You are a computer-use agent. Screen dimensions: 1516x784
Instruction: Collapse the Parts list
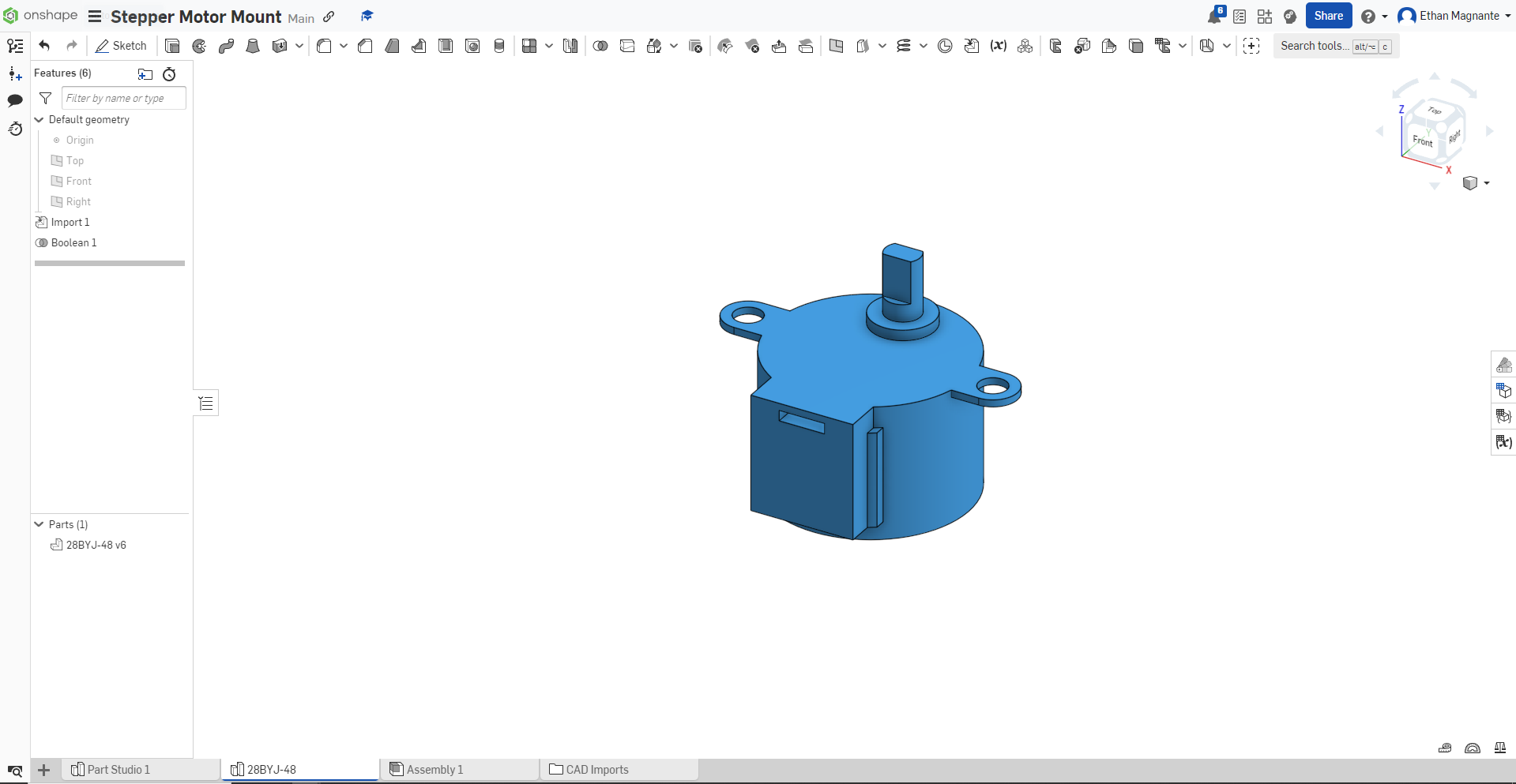[x=39, y=524]
